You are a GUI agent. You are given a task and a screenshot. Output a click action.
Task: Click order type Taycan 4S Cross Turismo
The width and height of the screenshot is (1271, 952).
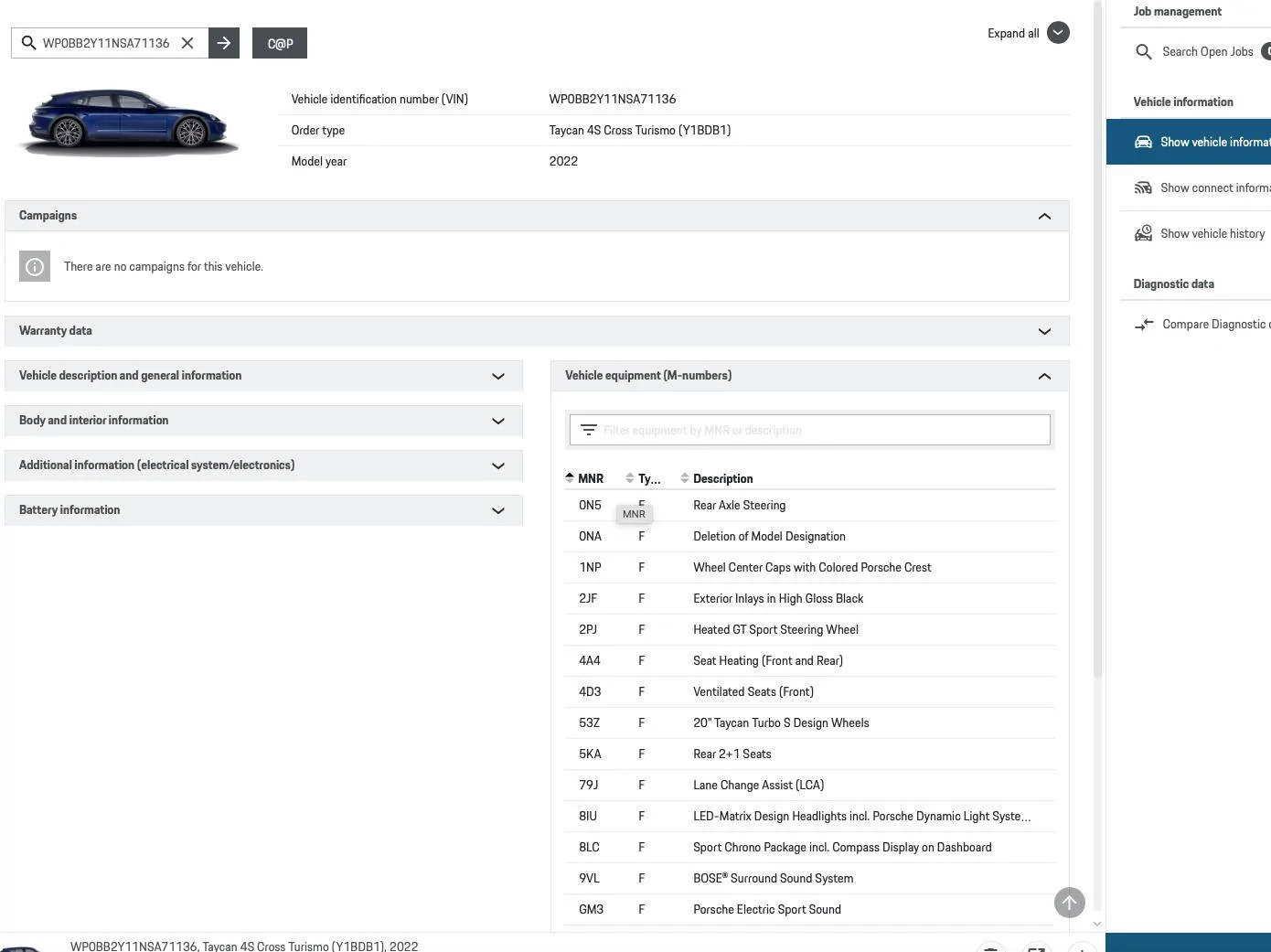[x=639, y=130]
